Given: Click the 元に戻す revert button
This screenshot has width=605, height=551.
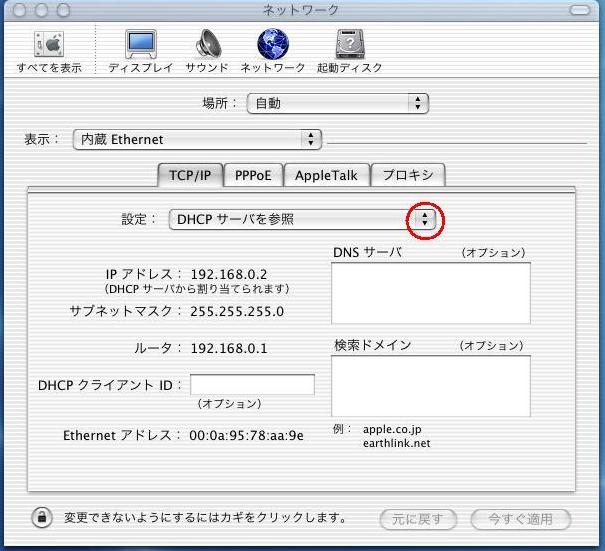Looking at the screenshot, I should (x=418, y=519).
